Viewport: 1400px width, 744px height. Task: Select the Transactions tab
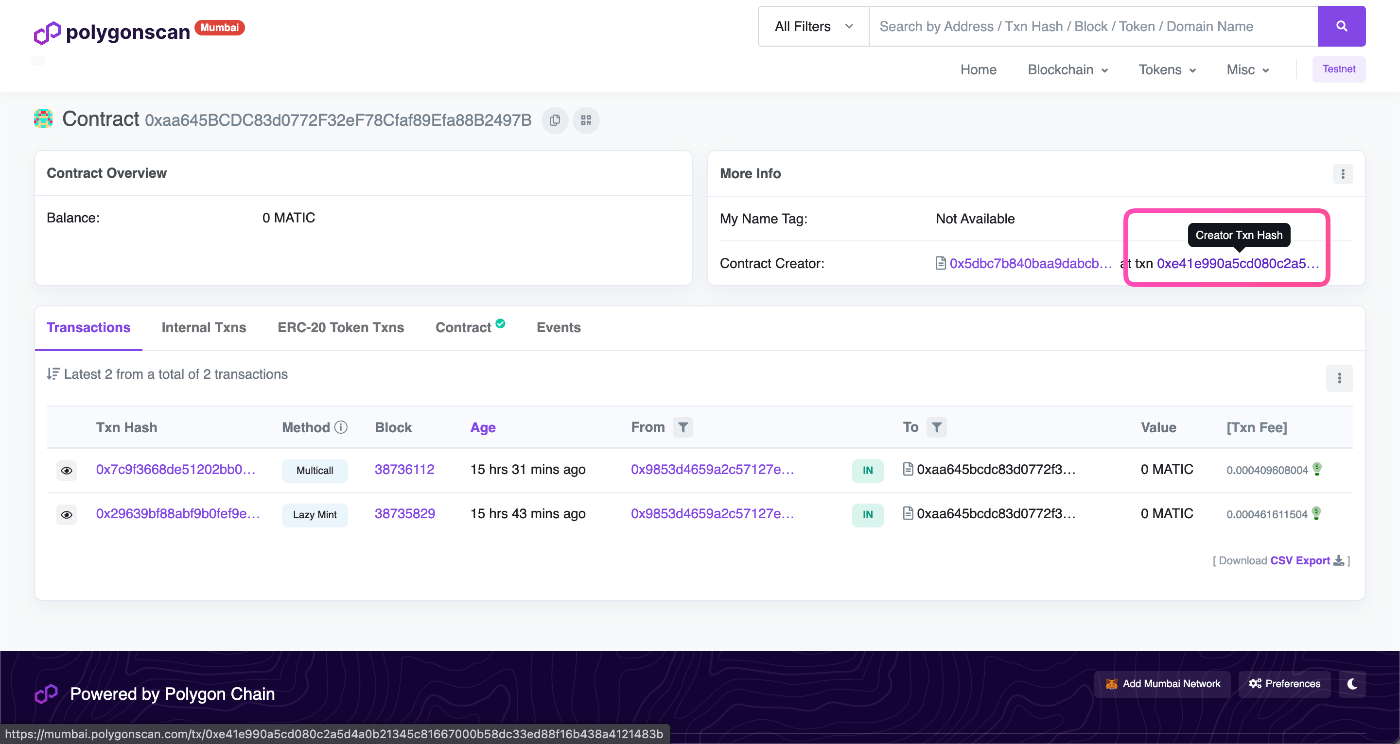(89, 327)
